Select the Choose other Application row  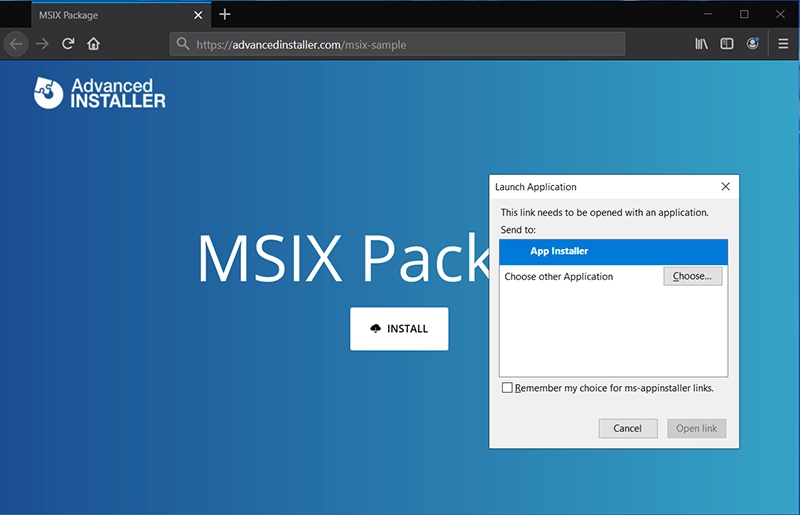pos(613,276)
